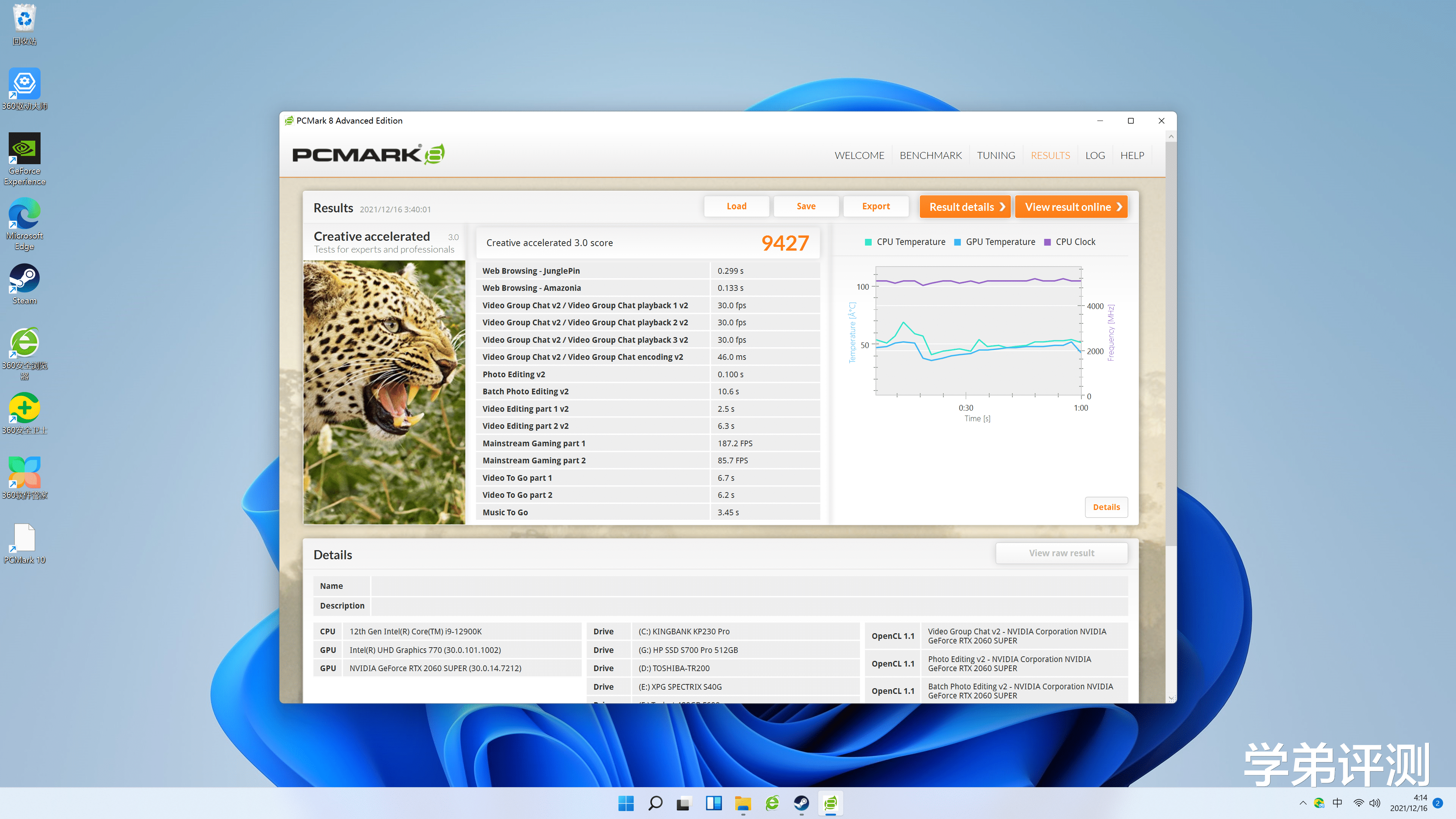The height and width of the screenshot is (819, 1456).
Task: Open File Explorer from the taskbar
Action: pos(743,803)
